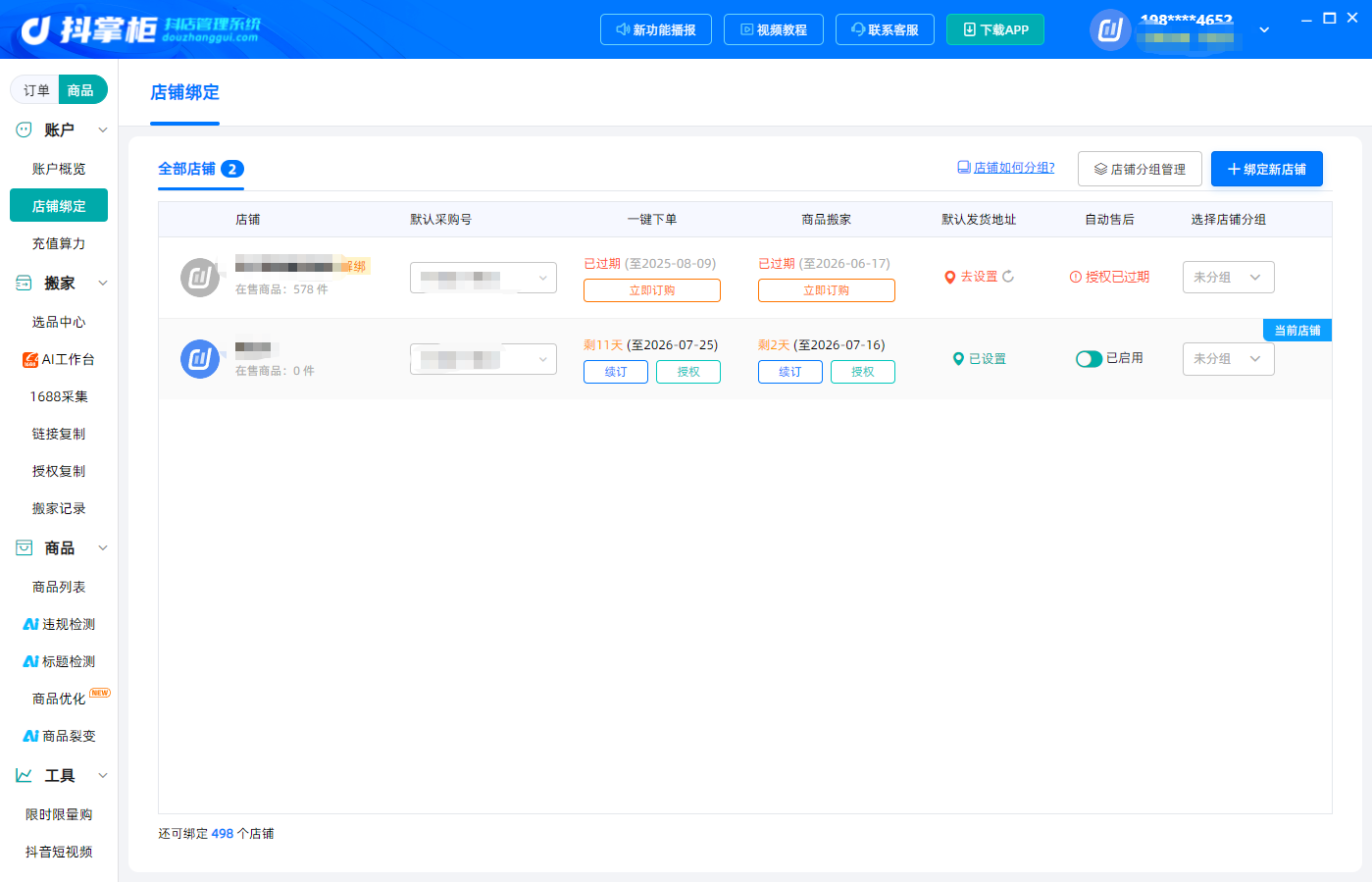
Task: Click the AI icon beside 标题检测
Action: tap(30, 661)
